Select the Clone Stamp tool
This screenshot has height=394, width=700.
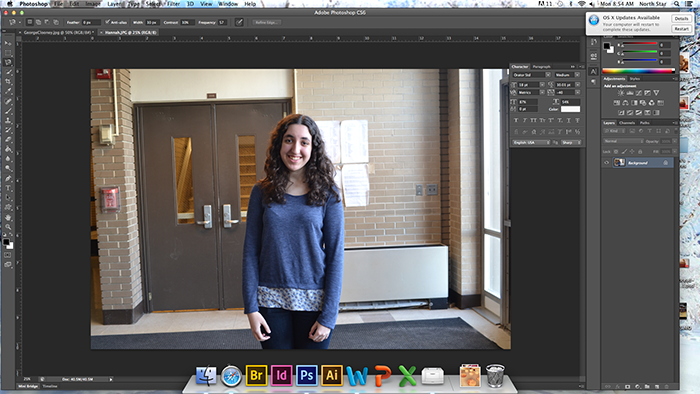(x=8, y=120)
